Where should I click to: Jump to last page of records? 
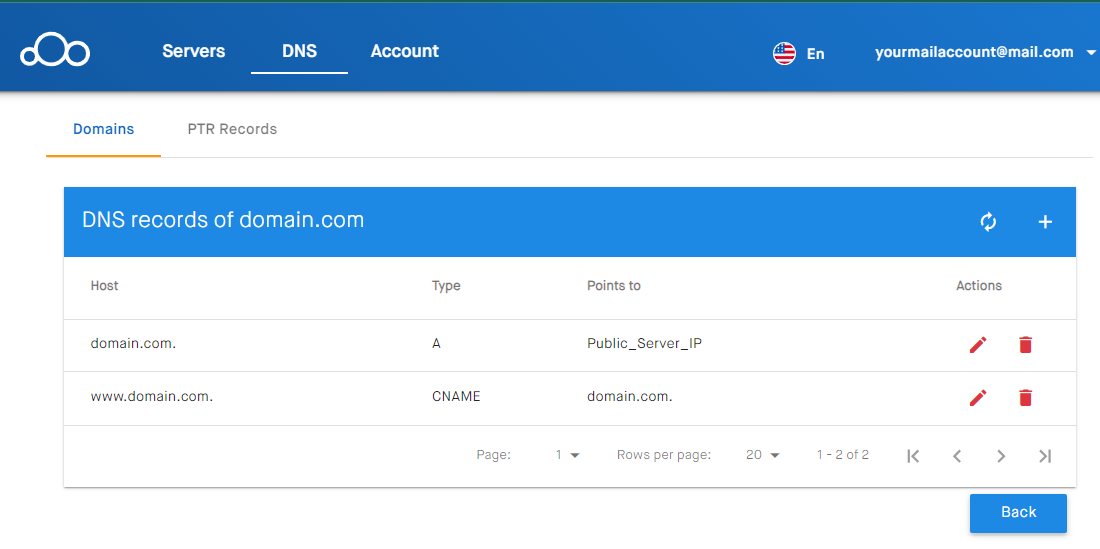click(1045, 456)
